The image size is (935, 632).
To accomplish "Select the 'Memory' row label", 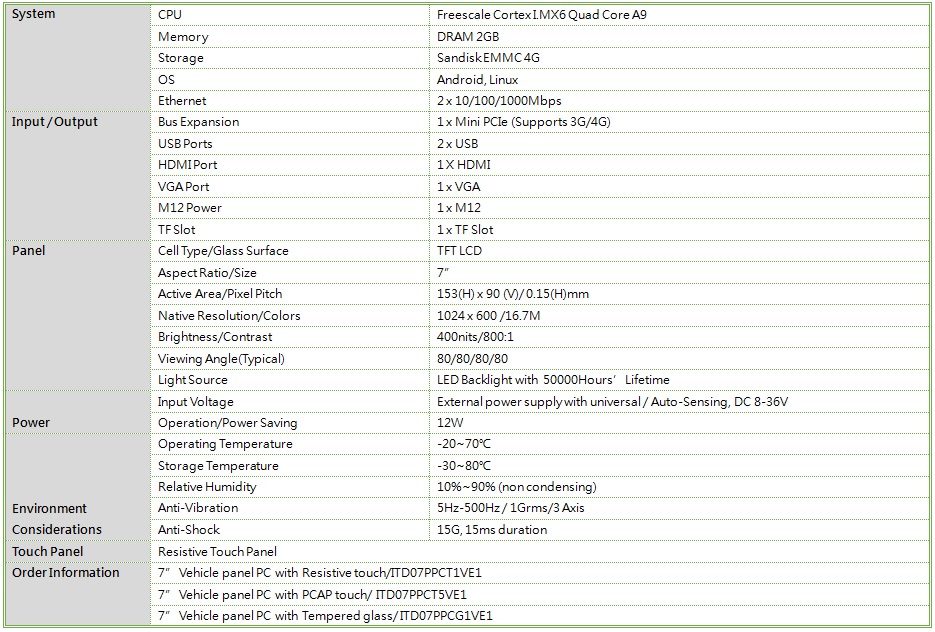I will tap(183, 36).
